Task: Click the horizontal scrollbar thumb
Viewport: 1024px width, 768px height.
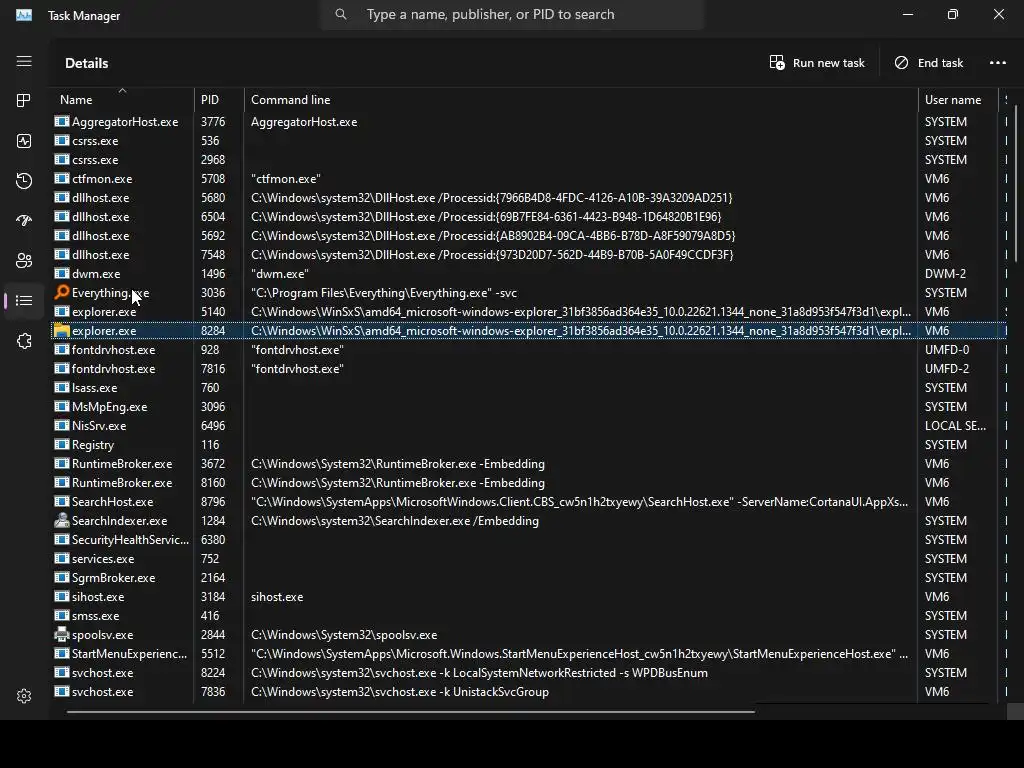Action: point(411,711)
